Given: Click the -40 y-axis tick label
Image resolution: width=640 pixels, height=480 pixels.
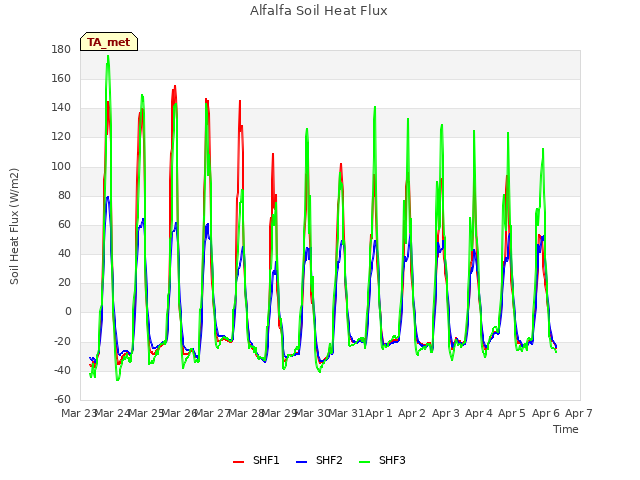Looking at the screenshot, I should coord(62,370).
